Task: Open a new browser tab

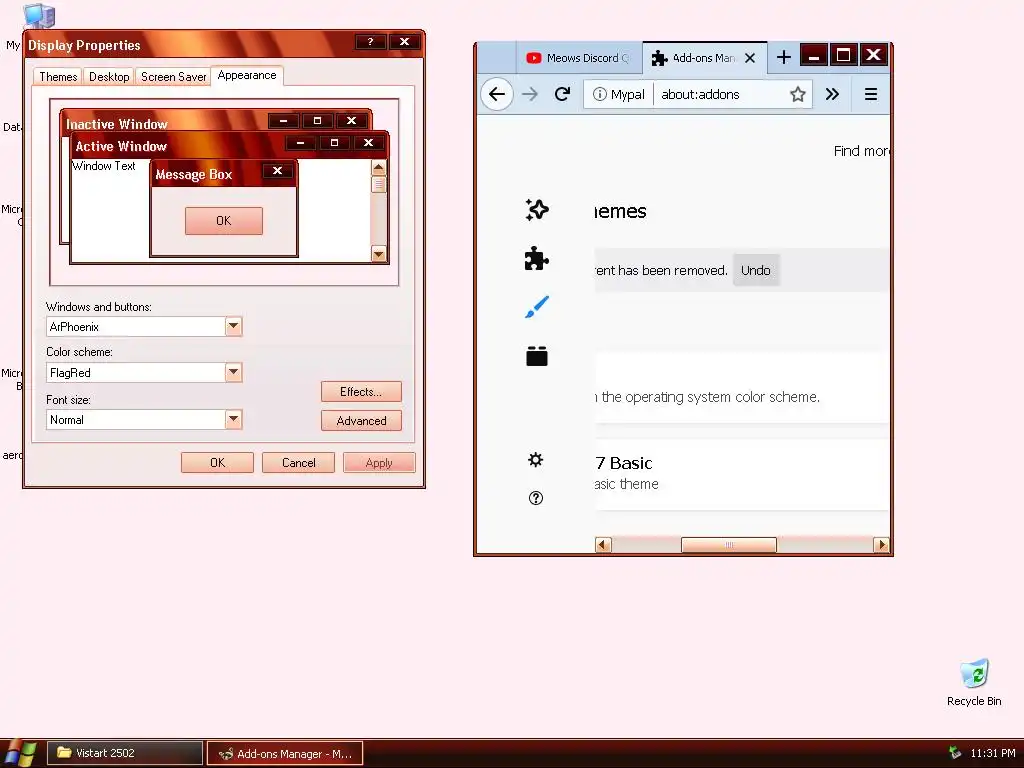Action: (784, 57)
